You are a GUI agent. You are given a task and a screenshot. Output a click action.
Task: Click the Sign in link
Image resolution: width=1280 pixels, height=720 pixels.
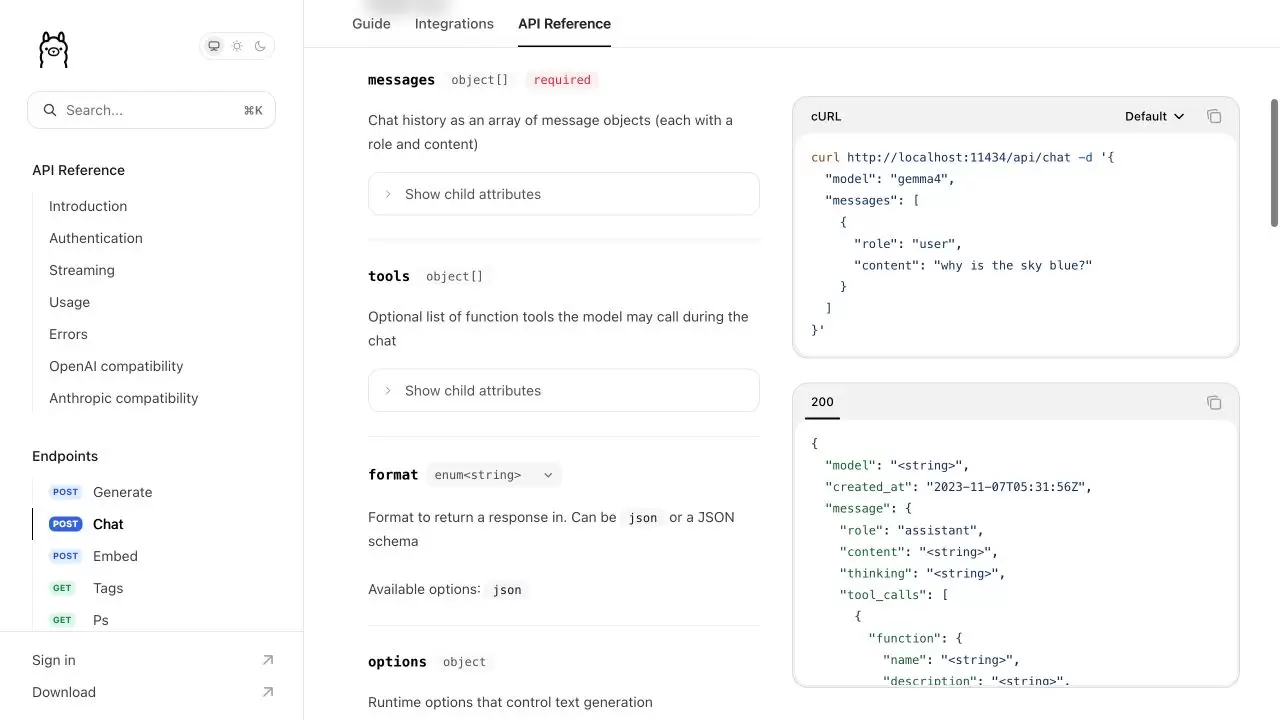(54, 660)
